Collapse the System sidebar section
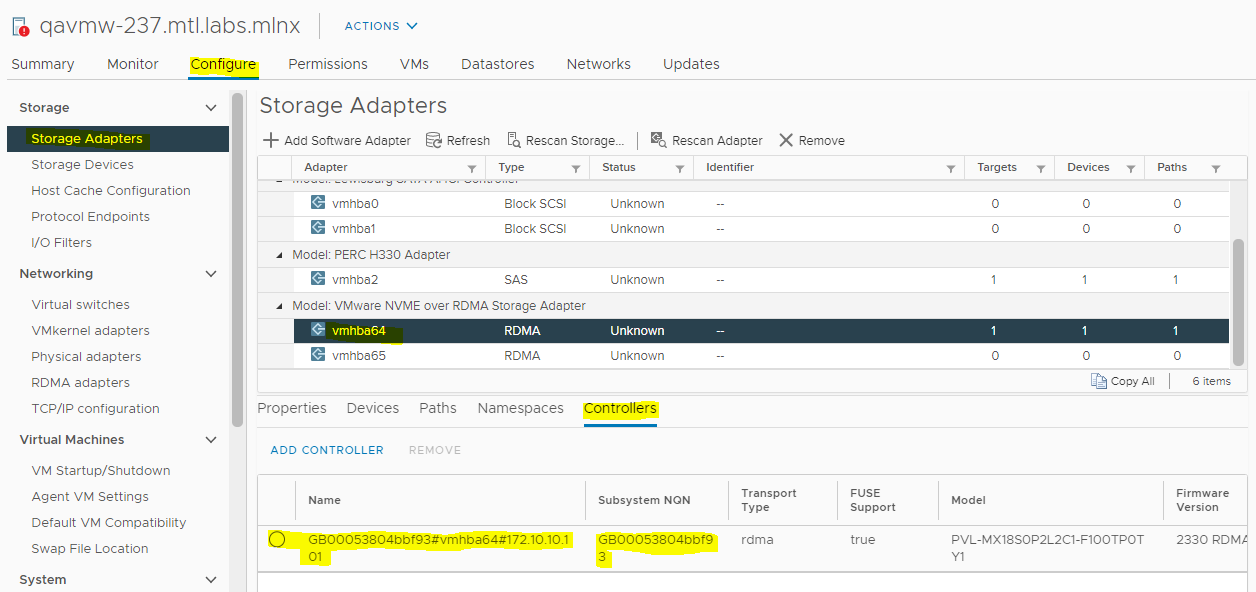1256x592 pixels. click(x=211, y=579)
